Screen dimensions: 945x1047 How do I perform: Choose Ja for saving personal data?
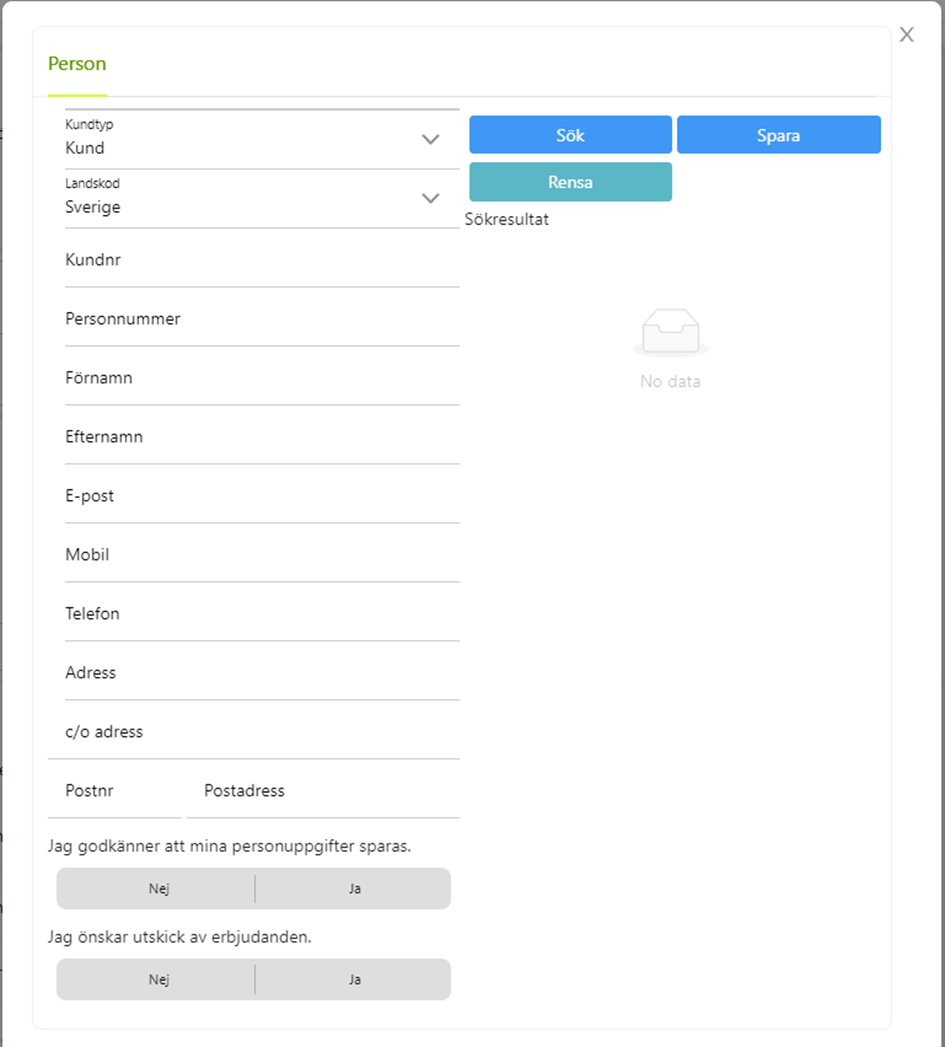click(353, 889)
